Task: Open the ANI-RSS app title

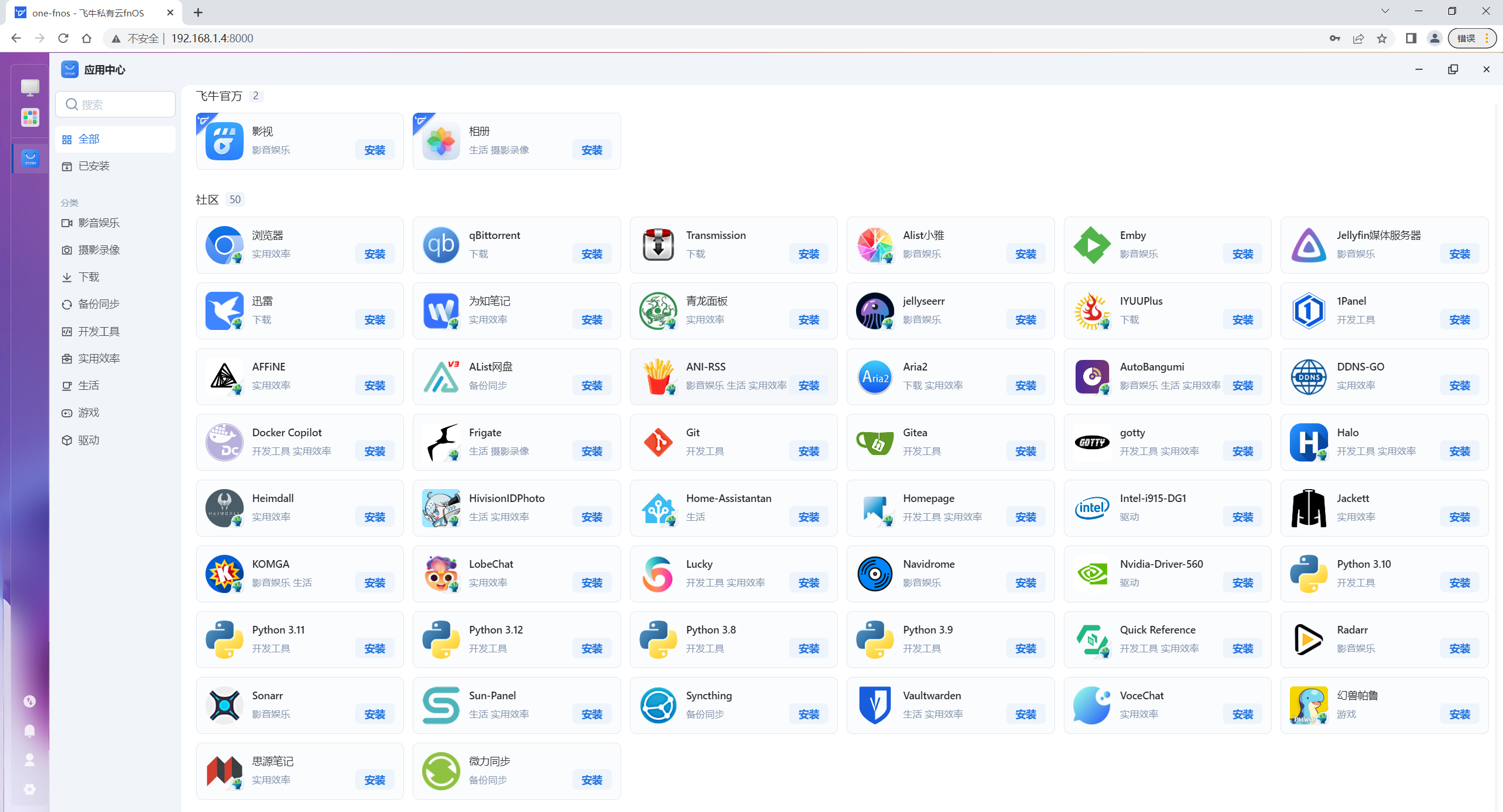Action: pyautogui.click(x=706, y=367)
